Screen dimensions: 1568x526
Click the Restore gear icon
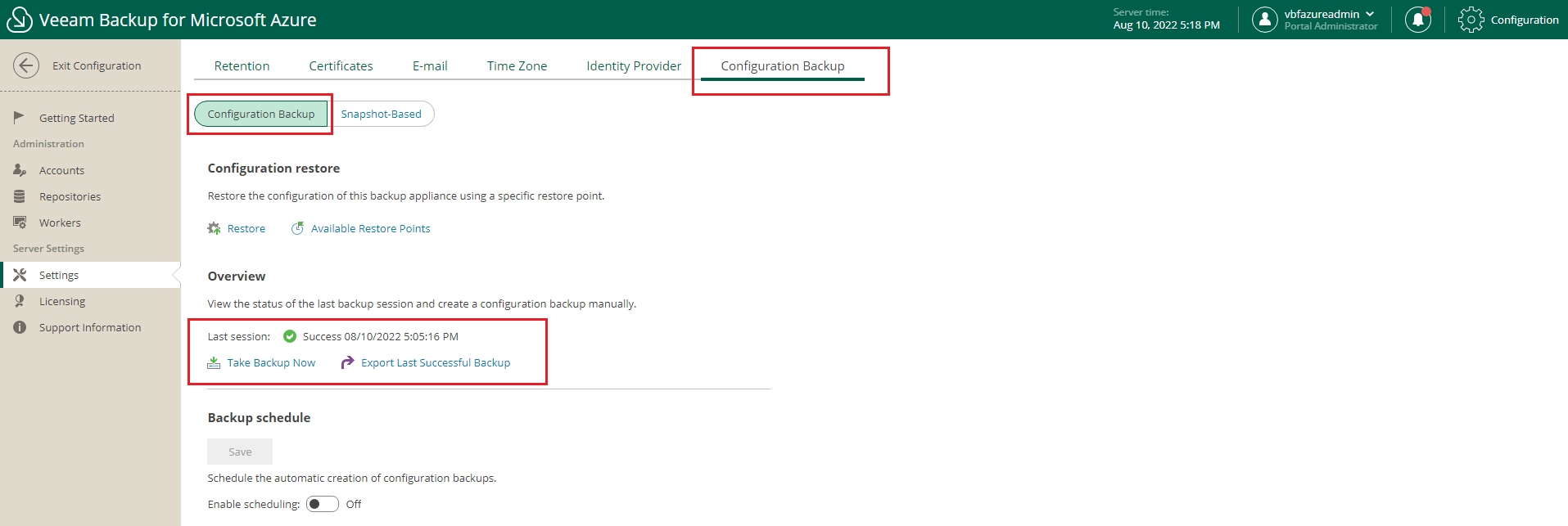coord(214,228)
